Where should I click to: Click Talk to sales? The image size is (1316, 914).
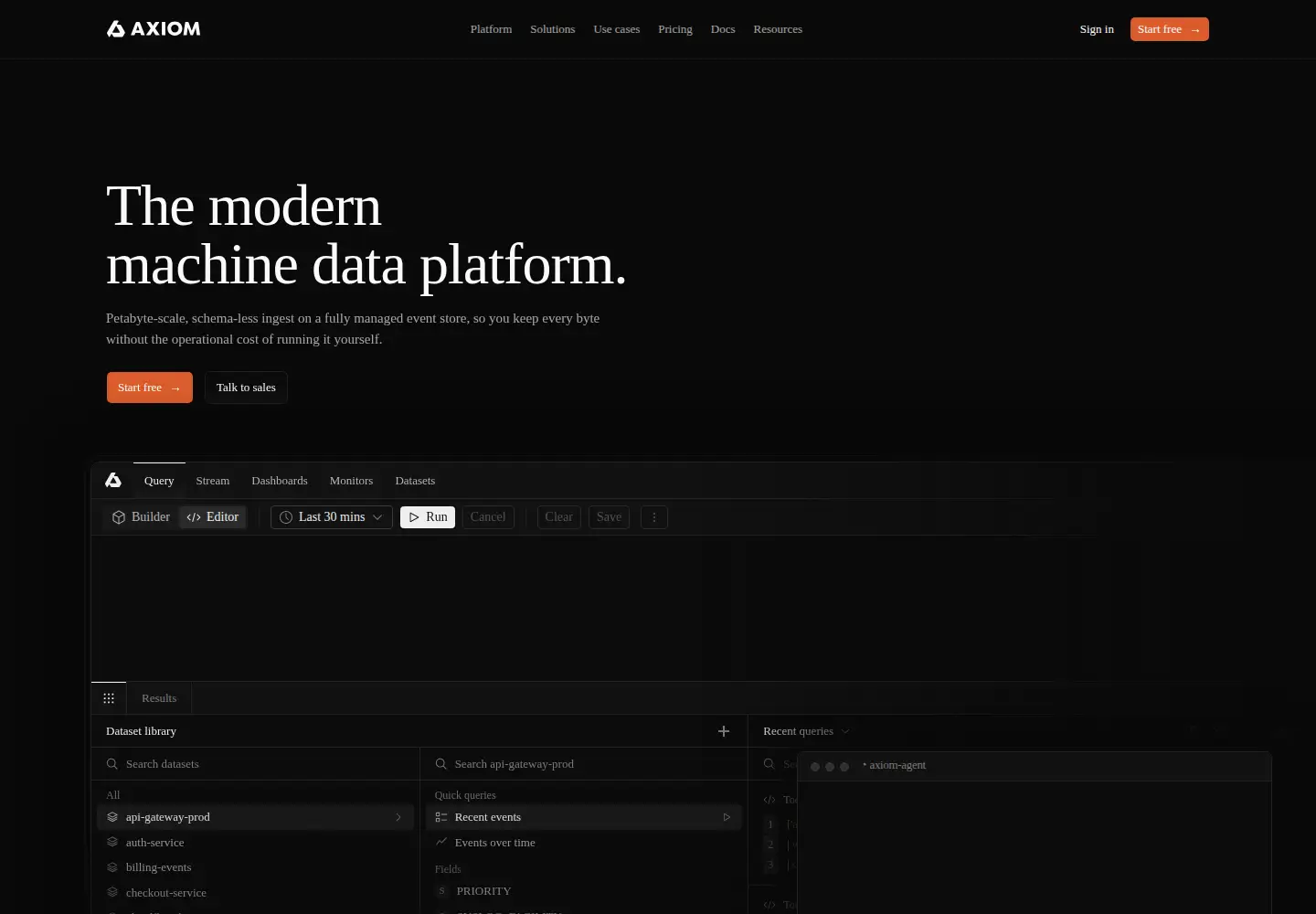click(x=246, y=388)
